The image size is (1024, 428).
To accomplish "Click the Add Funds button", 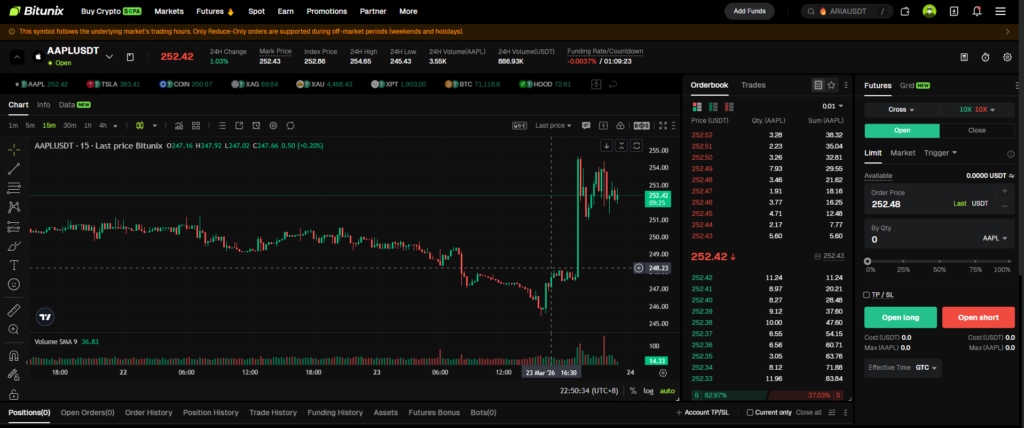I will pos(749,11).
